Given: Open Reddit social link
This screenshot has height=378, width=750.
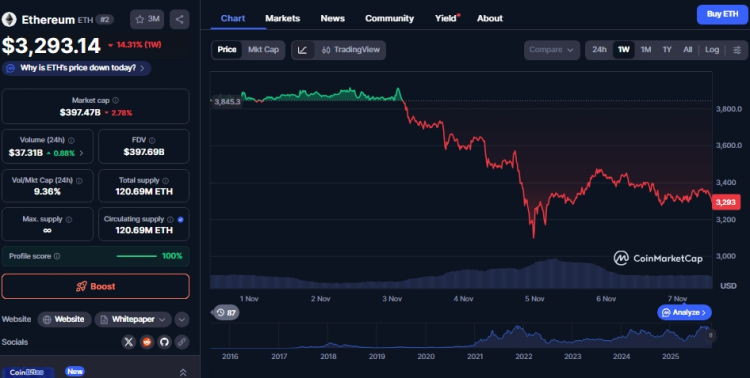Looking at the screenshot, I should coord(147,342).
